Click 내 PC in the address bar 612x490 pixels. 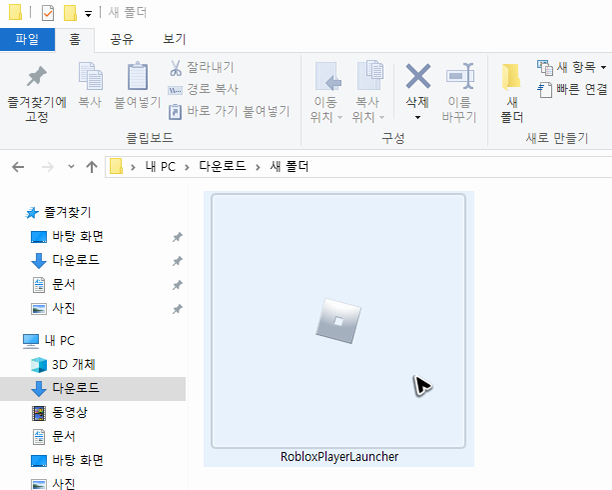pos(160,167)
